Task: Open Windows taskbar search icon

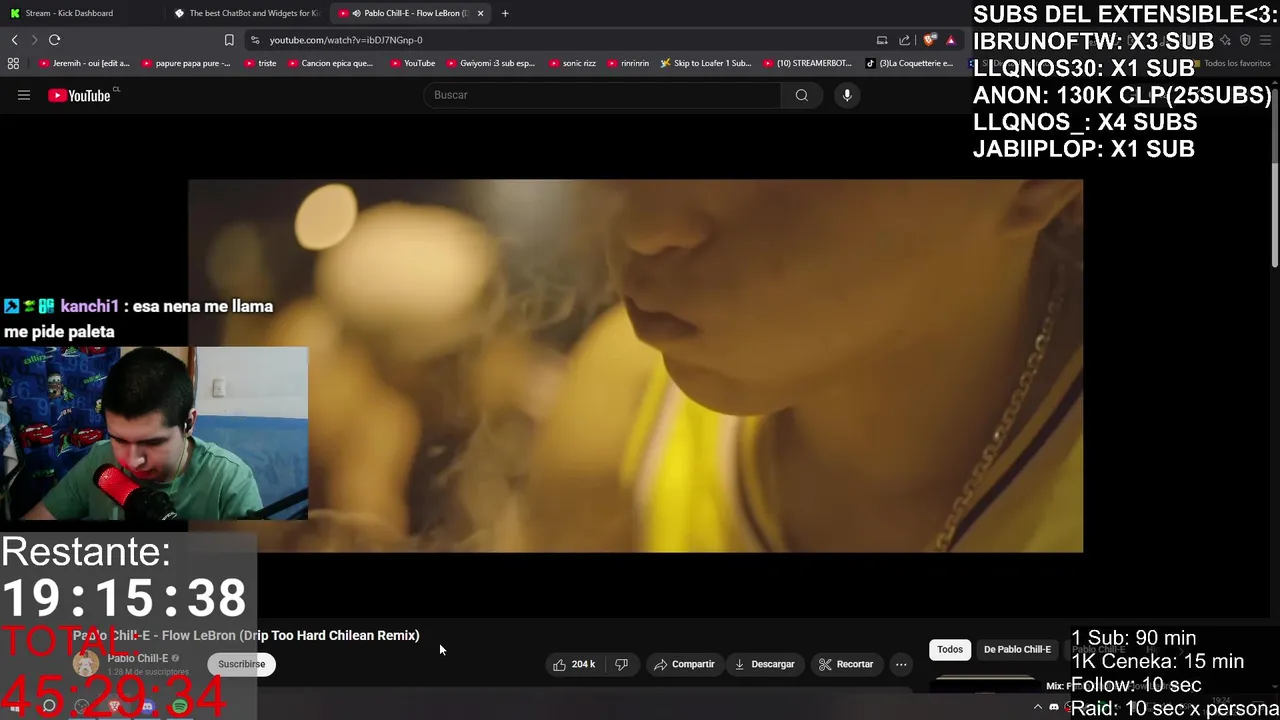Action: (49, 706)
